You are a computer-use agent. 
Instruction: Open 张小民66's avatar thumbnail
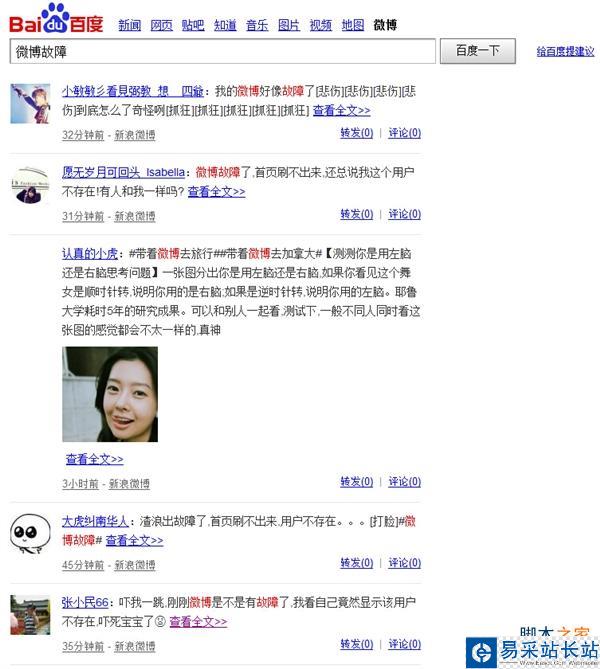[30, 615]
